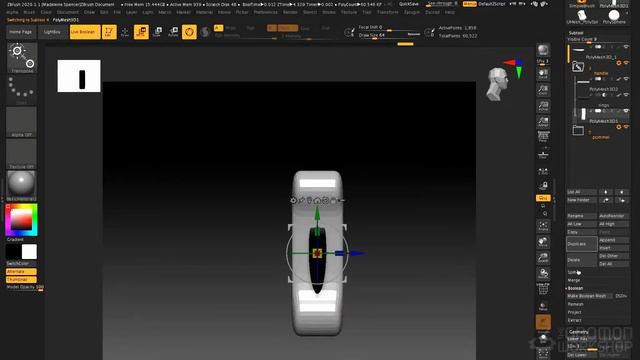Click the camera head orientation widget
Image resolution: width=640 pixels, height=360 pixels.
pyautogui.click(x=498, y=84)
